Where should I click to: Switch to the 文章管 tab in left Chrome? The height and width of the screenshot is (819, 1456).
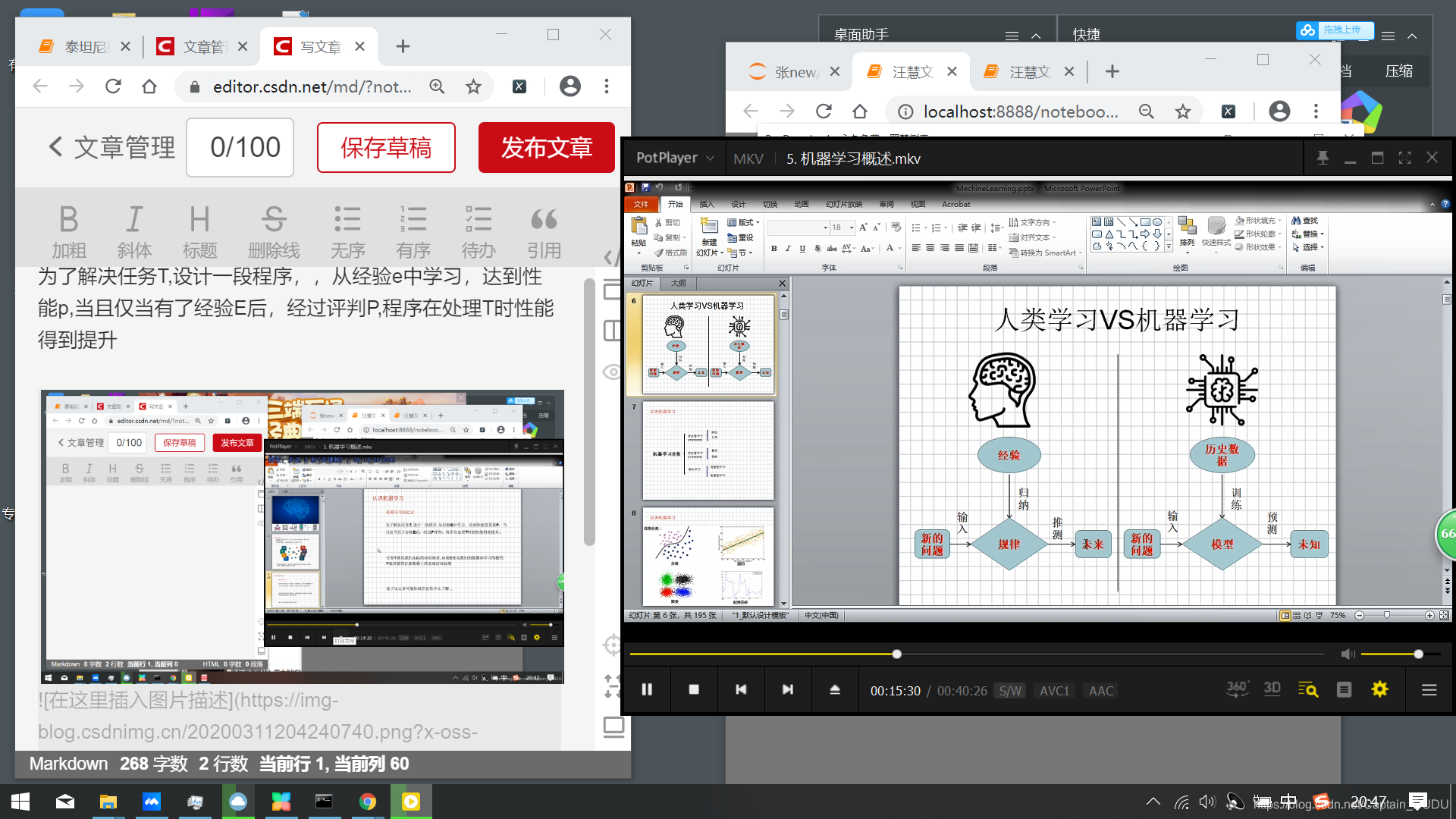point(201,47)
